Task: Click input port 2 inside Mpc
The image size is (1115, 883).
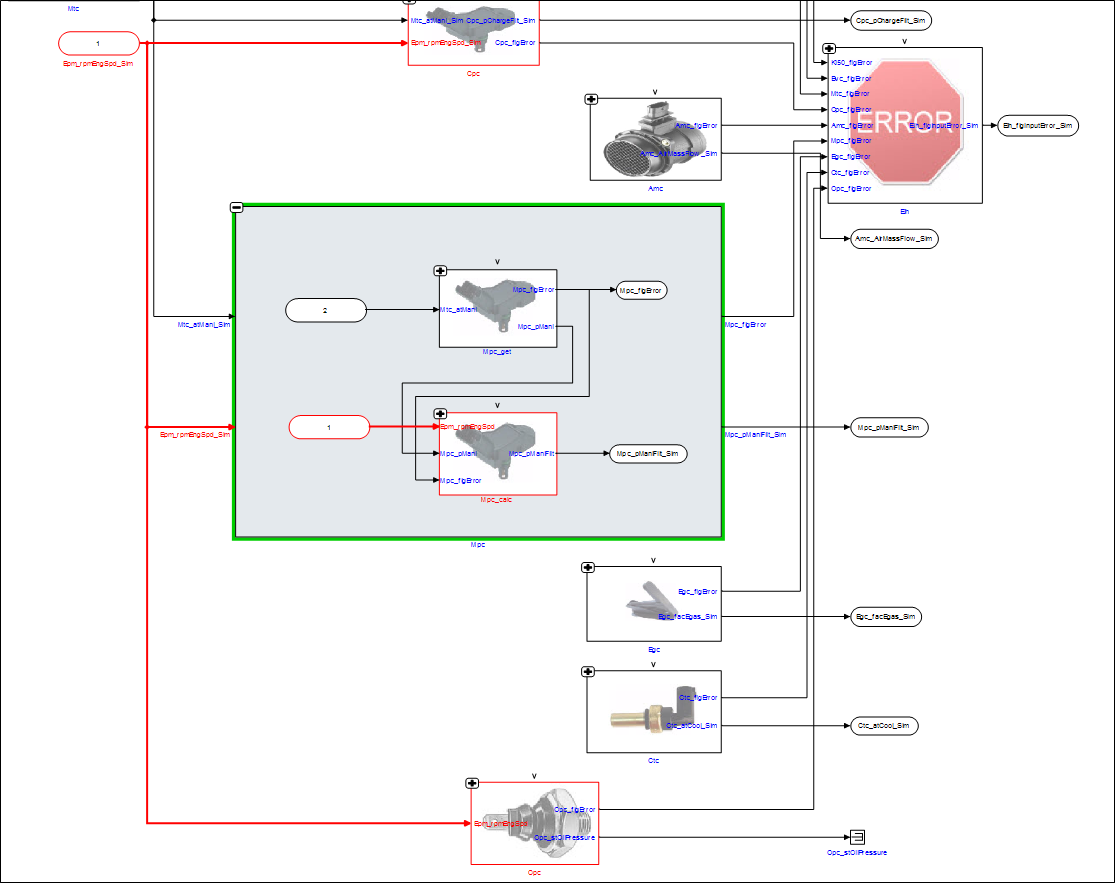Action: point(325,311)
